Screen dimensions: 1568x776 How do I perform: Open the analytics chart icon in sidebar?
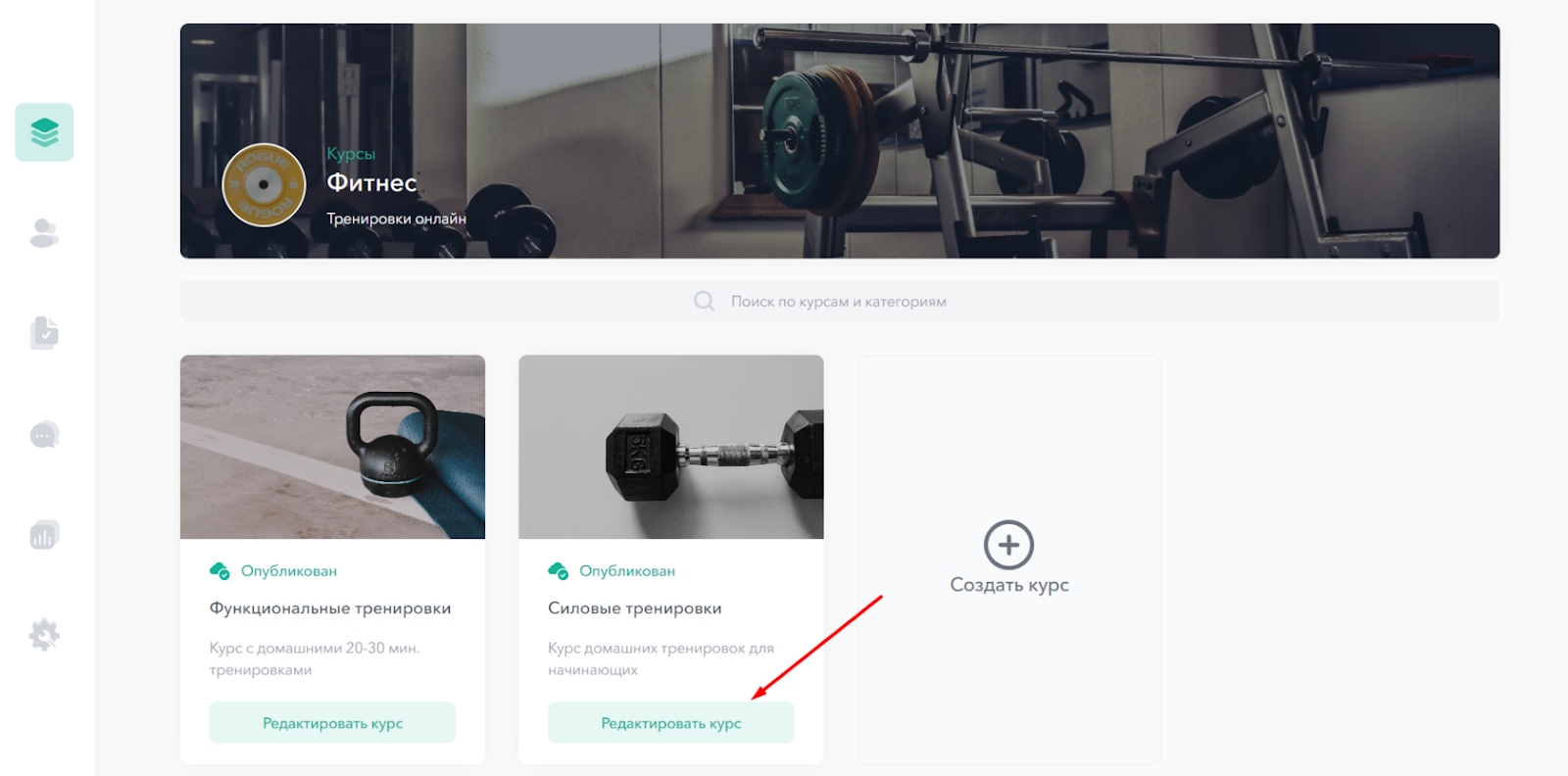pos(44,535)
